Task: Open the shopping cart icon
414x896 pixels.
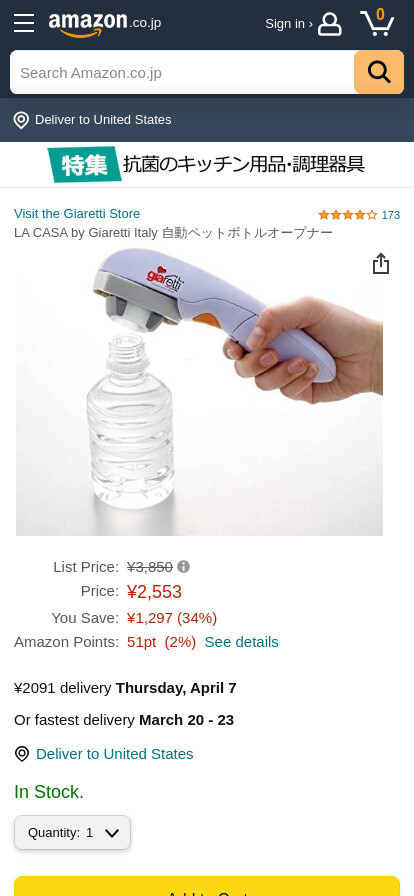Action: [377, 23]
